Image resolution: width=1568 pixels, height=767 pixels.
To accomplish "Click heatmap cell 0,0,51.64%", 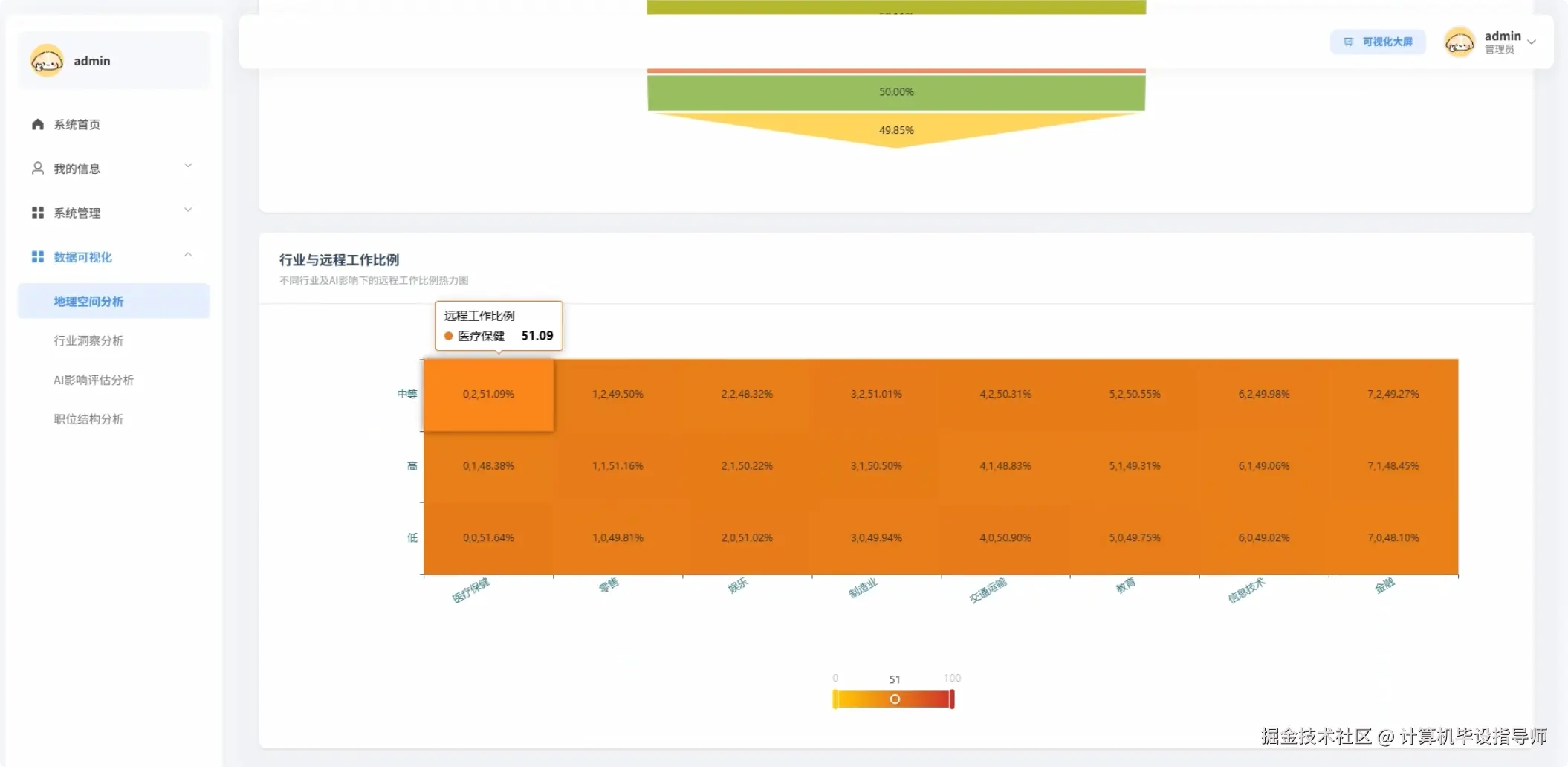I will pyautogui.click(x=488, y=538).
